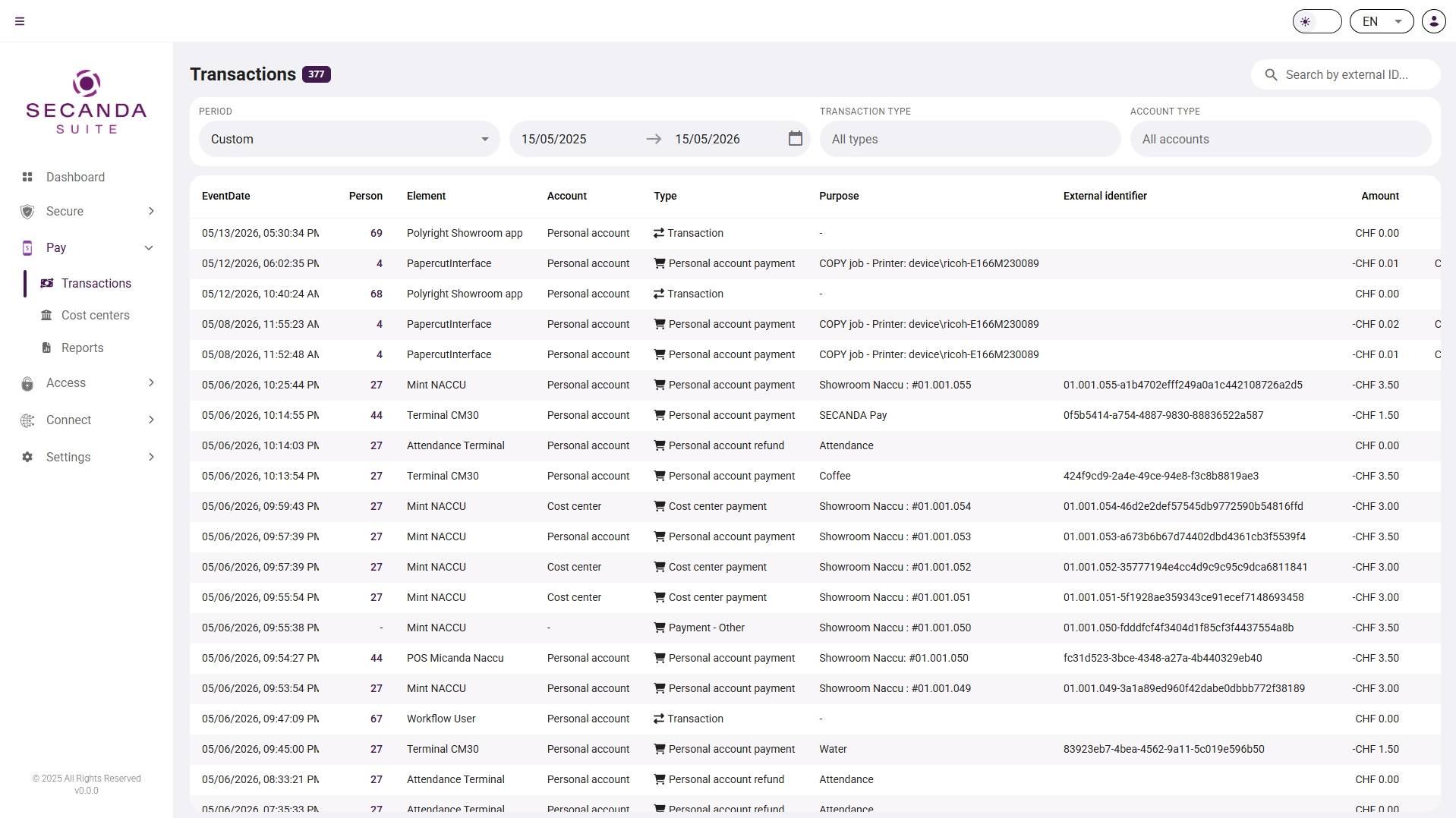Screen dimensions: 1456x818
Task: Open the EN language dropdown
Action: click(1382, 21)
